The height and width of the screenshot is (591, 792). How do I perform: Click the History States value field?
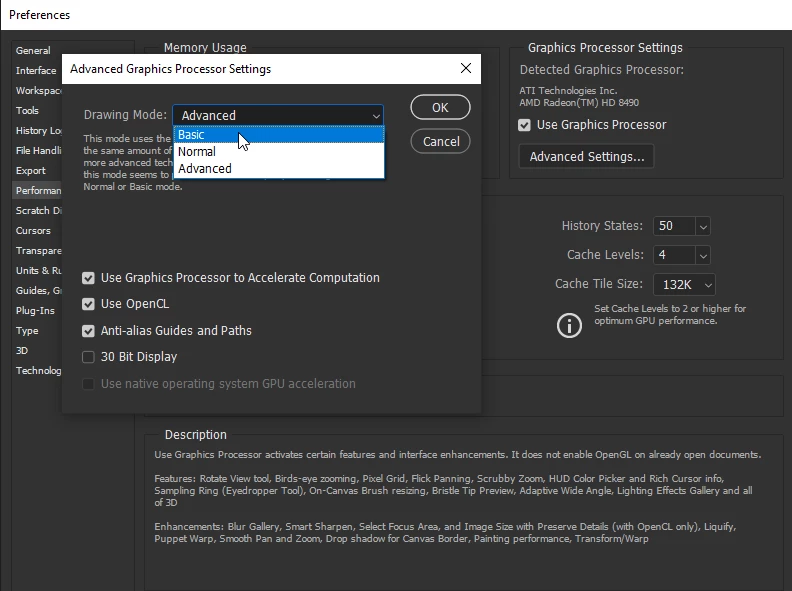(674, 226)
